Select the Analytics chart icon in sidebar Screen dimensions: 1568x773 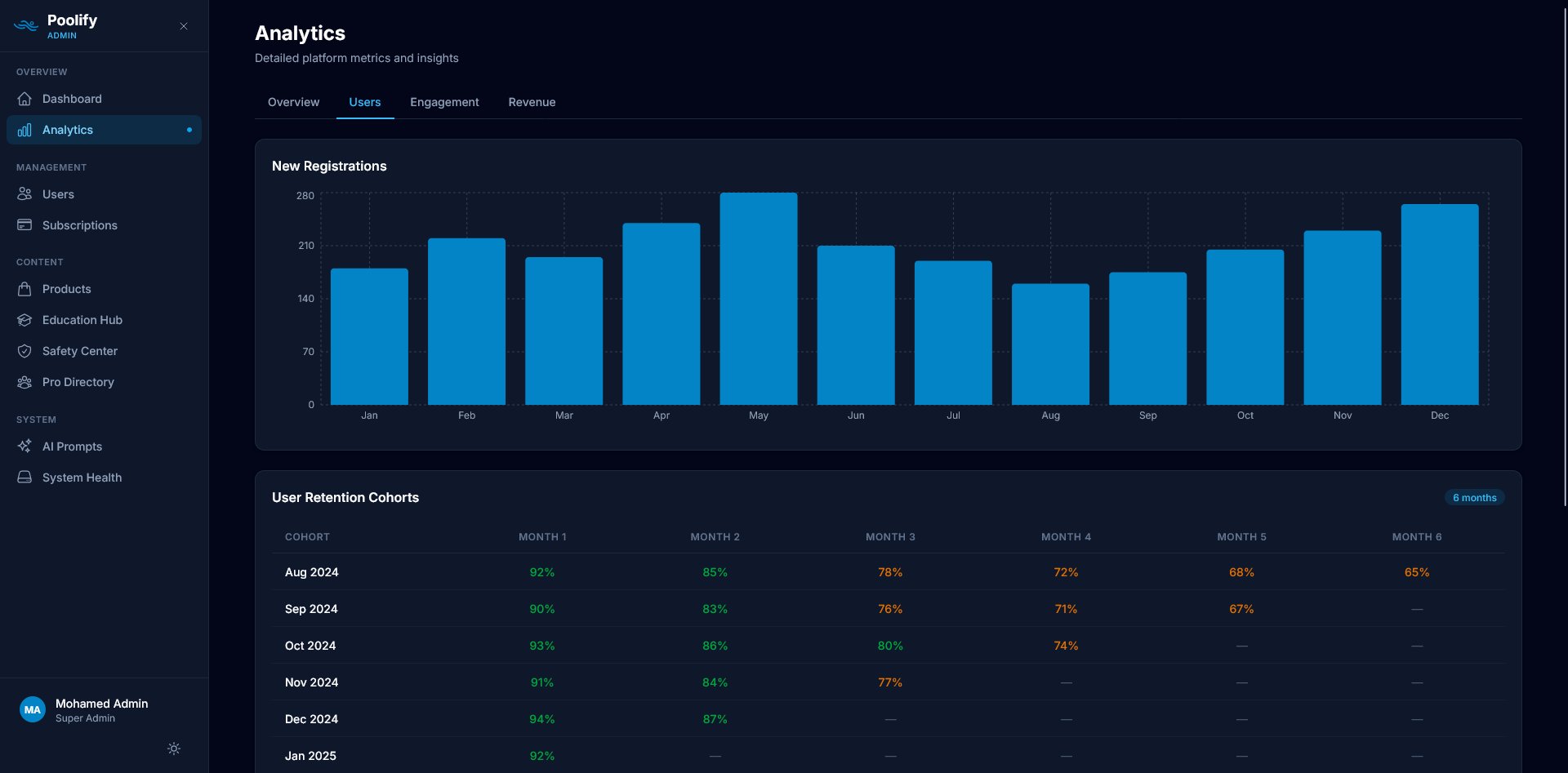point(24,129)
